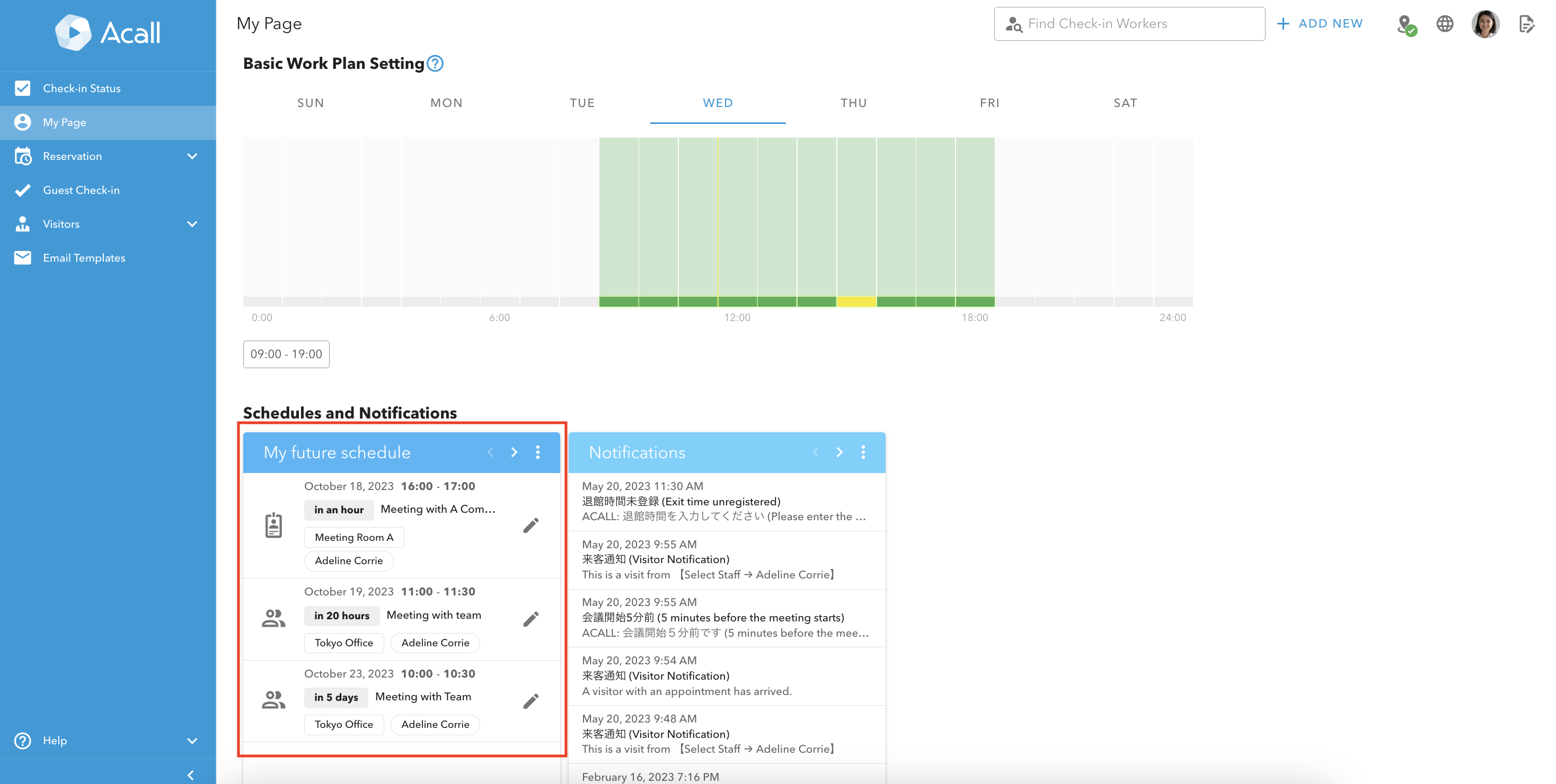Click the yellow segment on work plan timeline
The width and height of the screenshot is (1556, 784).
click(856, 301)
